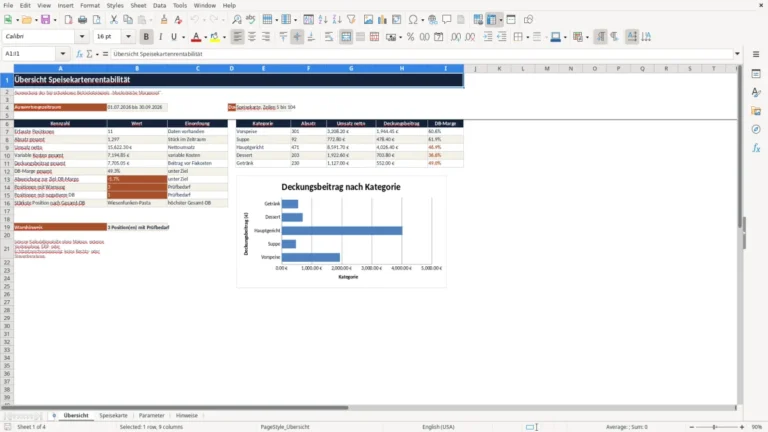The image size is (768, 432).
Task: Click the English (USA) language status
Action: point(438,427)
